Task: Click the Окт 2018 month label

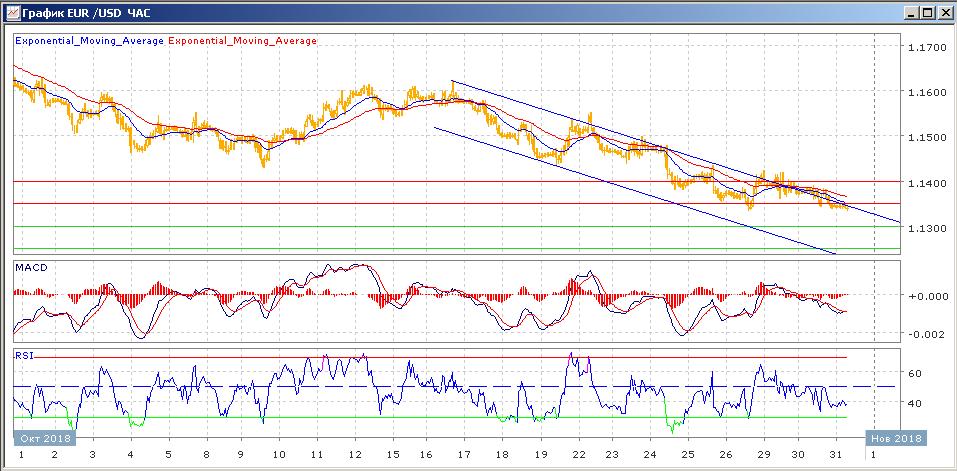Action: point(41,438)
